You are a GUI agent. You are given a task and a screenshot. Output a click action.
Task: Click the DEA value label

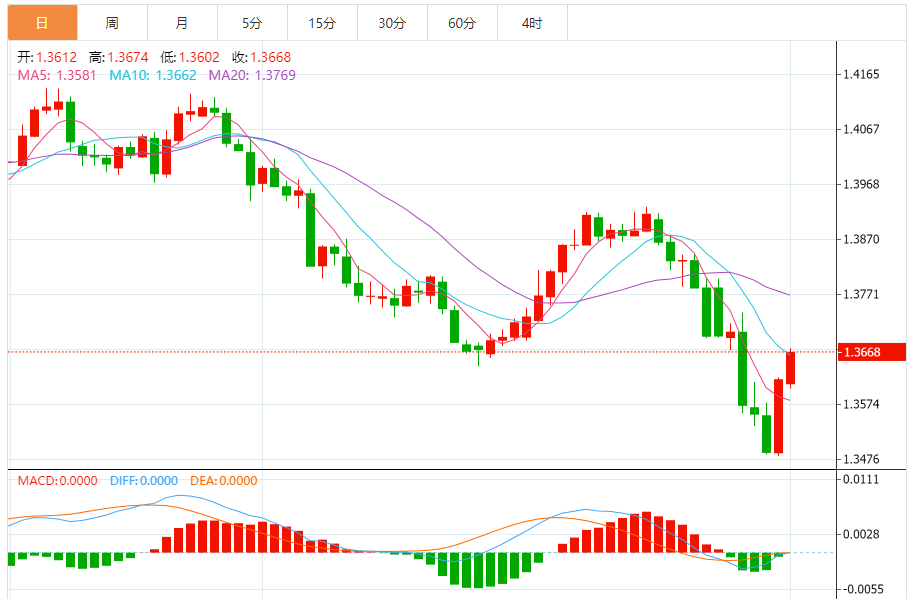point(223,481)
